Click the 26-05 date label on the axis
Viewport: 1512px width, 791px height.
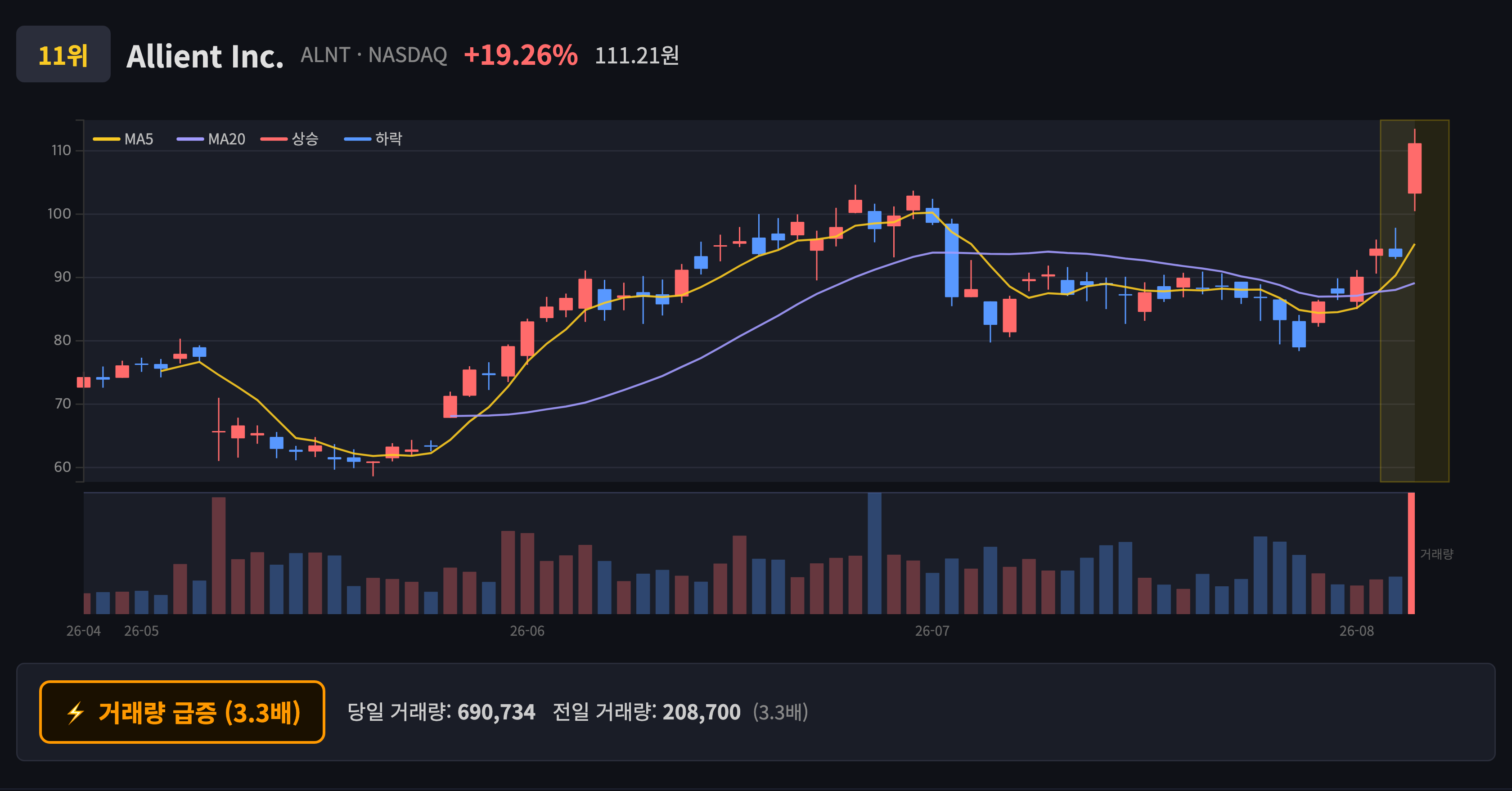coord(141,631)
